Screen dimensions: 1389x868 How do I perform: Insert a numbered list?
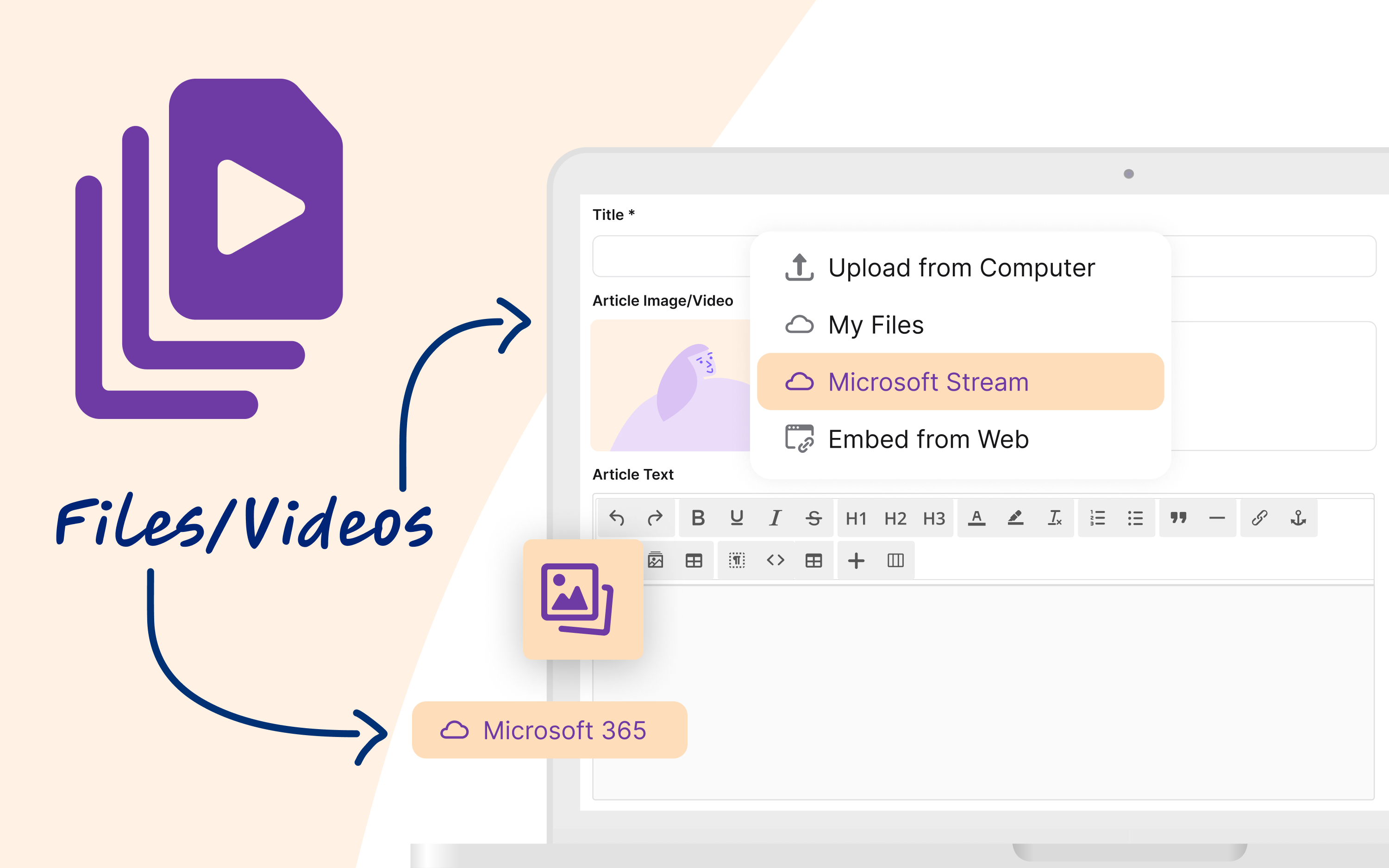click(1097, 518)
